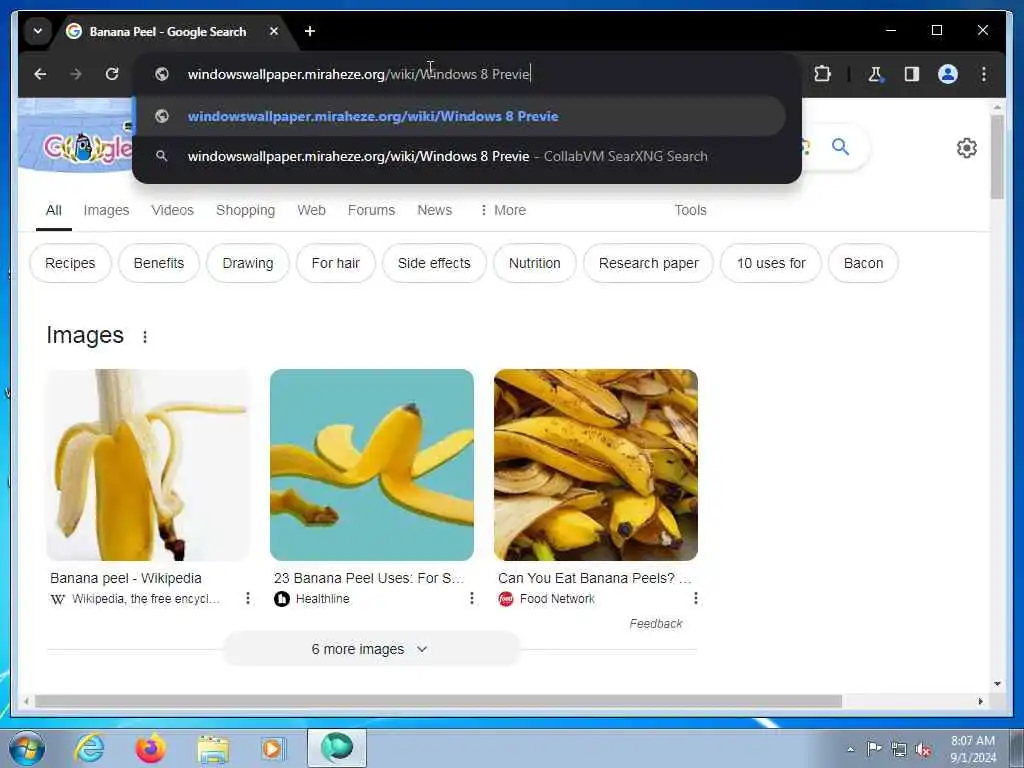Open the Wikipedia banana peel thumbnail

[148, 465]
